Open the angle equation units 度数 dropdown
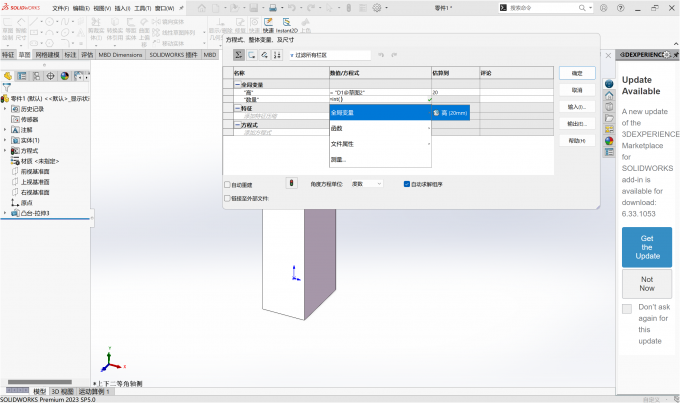 tap(366, 184)
